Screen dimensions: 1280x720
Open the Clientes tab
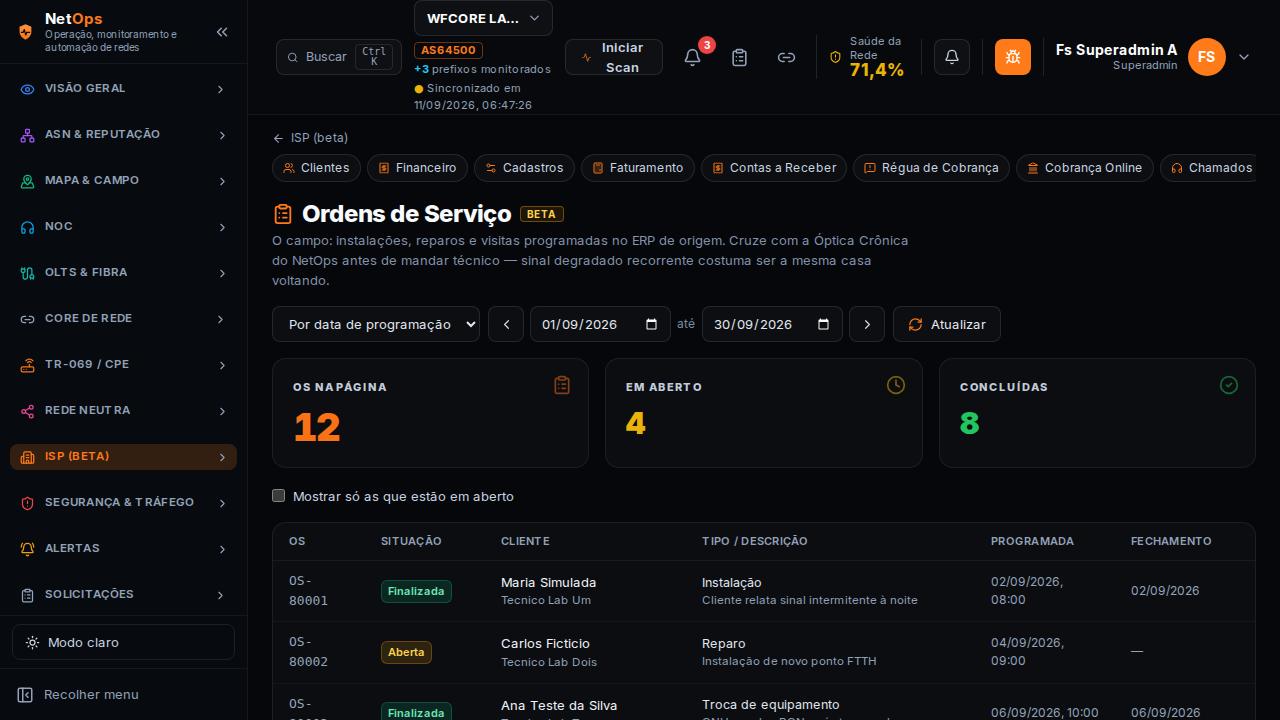click(x=316, y=168)
